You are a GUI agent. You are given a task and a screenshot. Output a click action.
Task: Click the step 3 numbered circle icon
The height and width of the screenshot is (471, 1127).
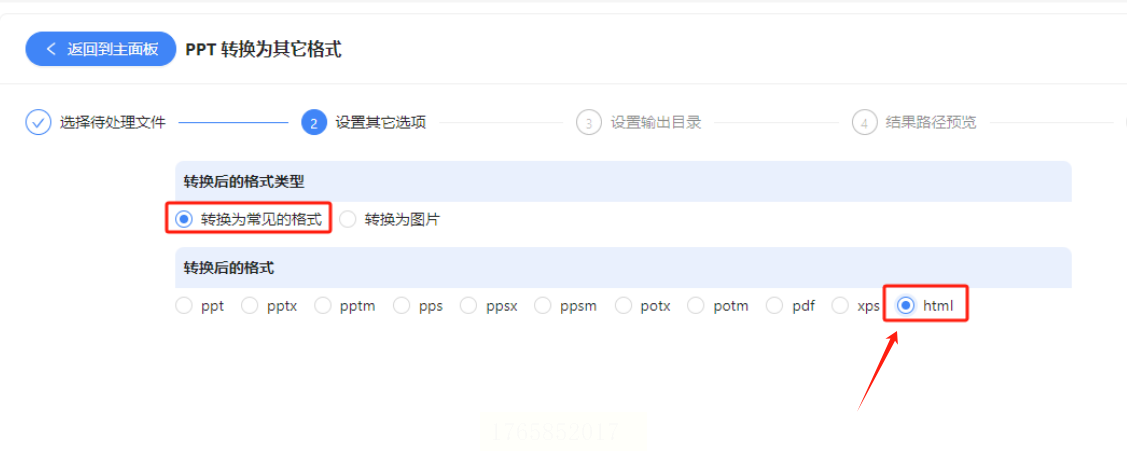click(x=589, y=122)
